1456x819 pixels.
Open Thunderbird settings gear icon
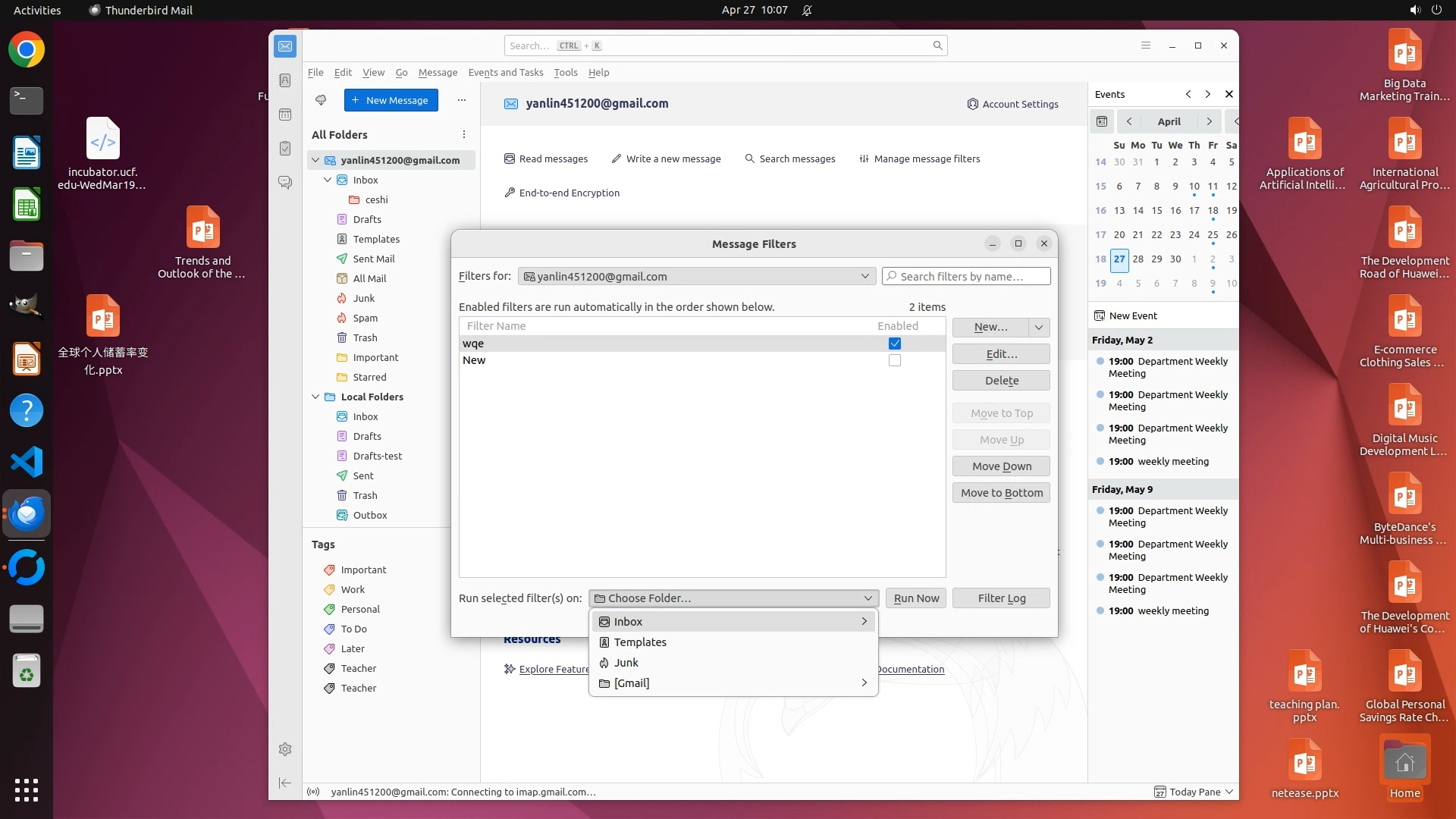tap(285, 749)
